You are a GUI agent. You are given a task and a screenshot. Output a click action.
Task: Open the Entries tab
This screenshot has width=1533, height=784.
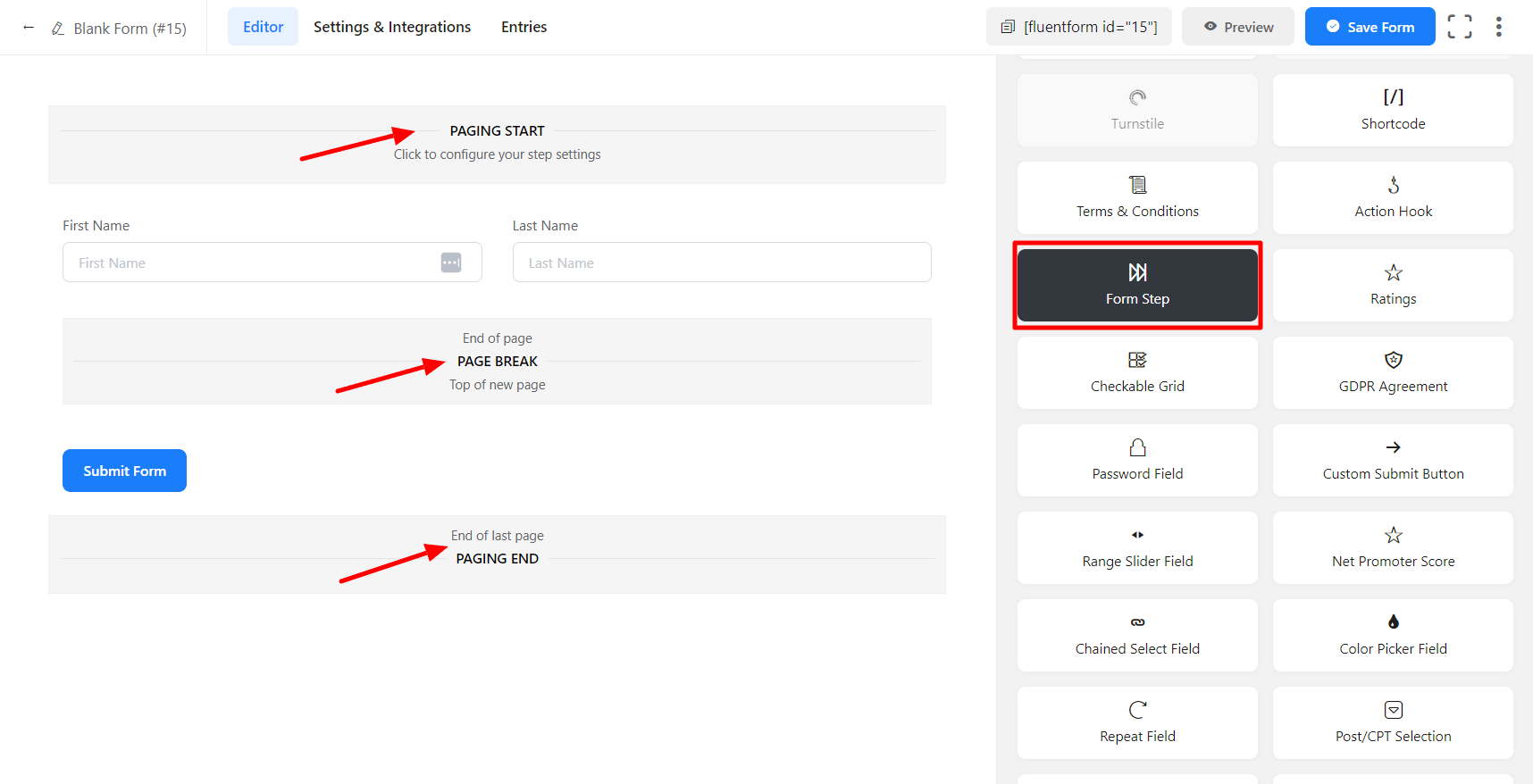[x=524, y=27]
